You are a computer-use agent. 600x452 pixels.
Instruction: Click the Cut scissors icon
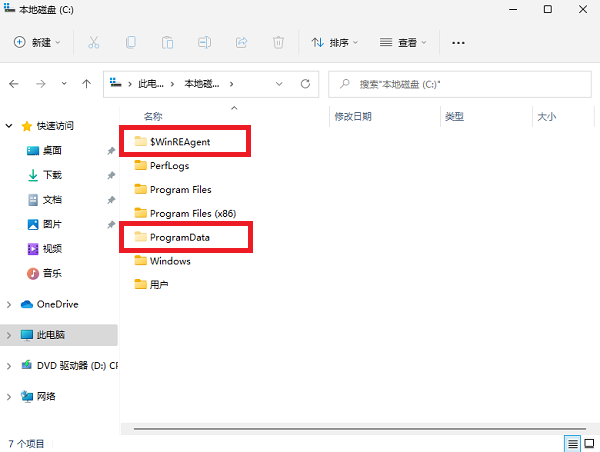coord(93,42)
